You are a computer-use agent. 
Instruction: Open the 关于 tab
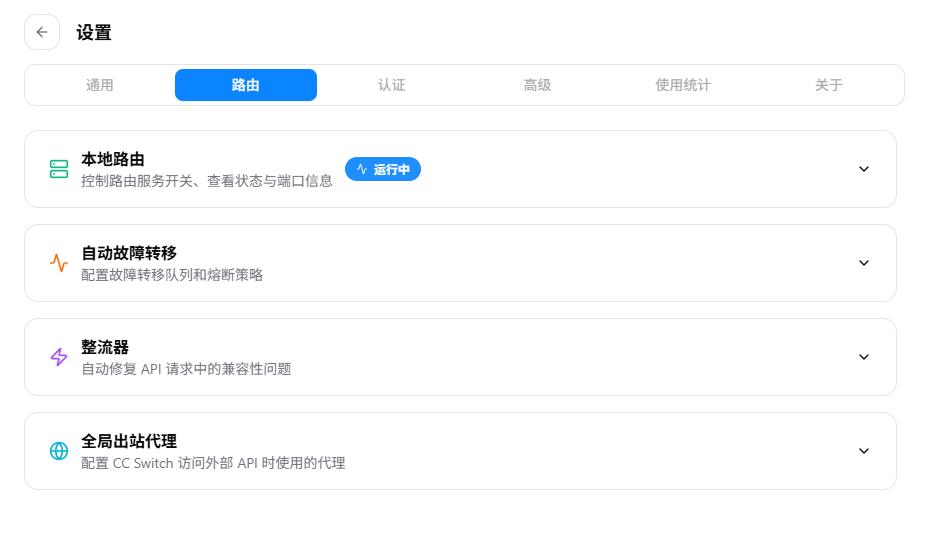829,85
